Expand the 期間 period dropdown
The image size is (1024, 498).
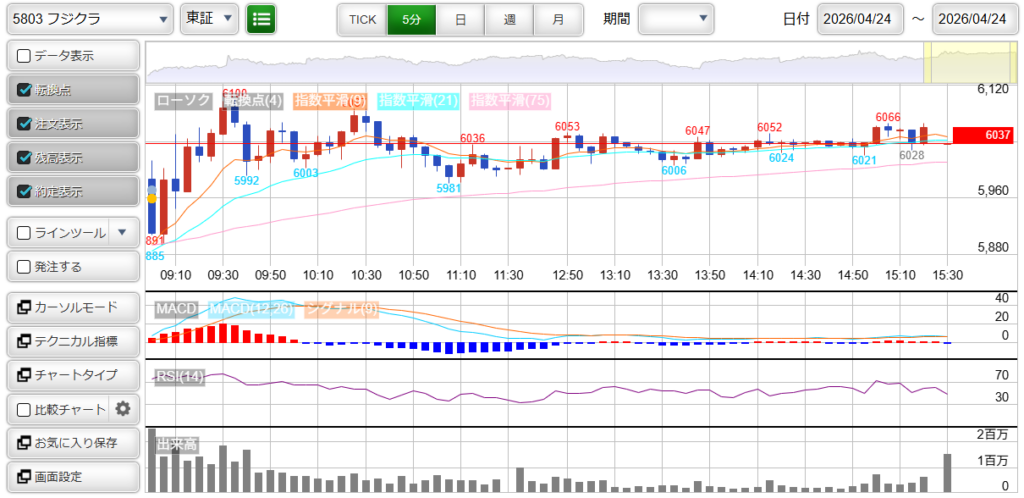point(676,18)
